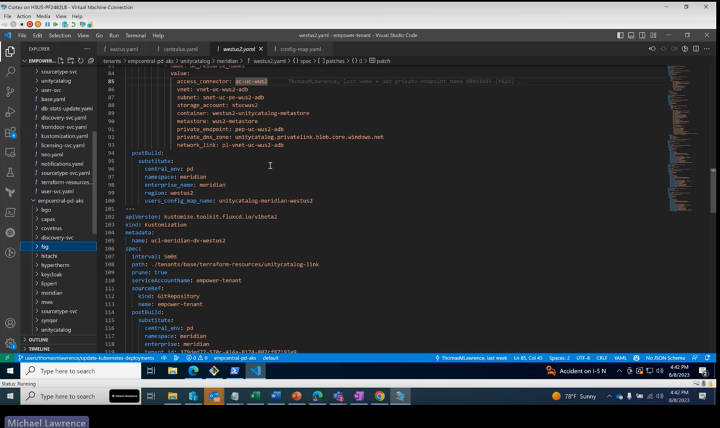Click the minimap code overview
The image size is (720, 428).
[x=681, y=138]
